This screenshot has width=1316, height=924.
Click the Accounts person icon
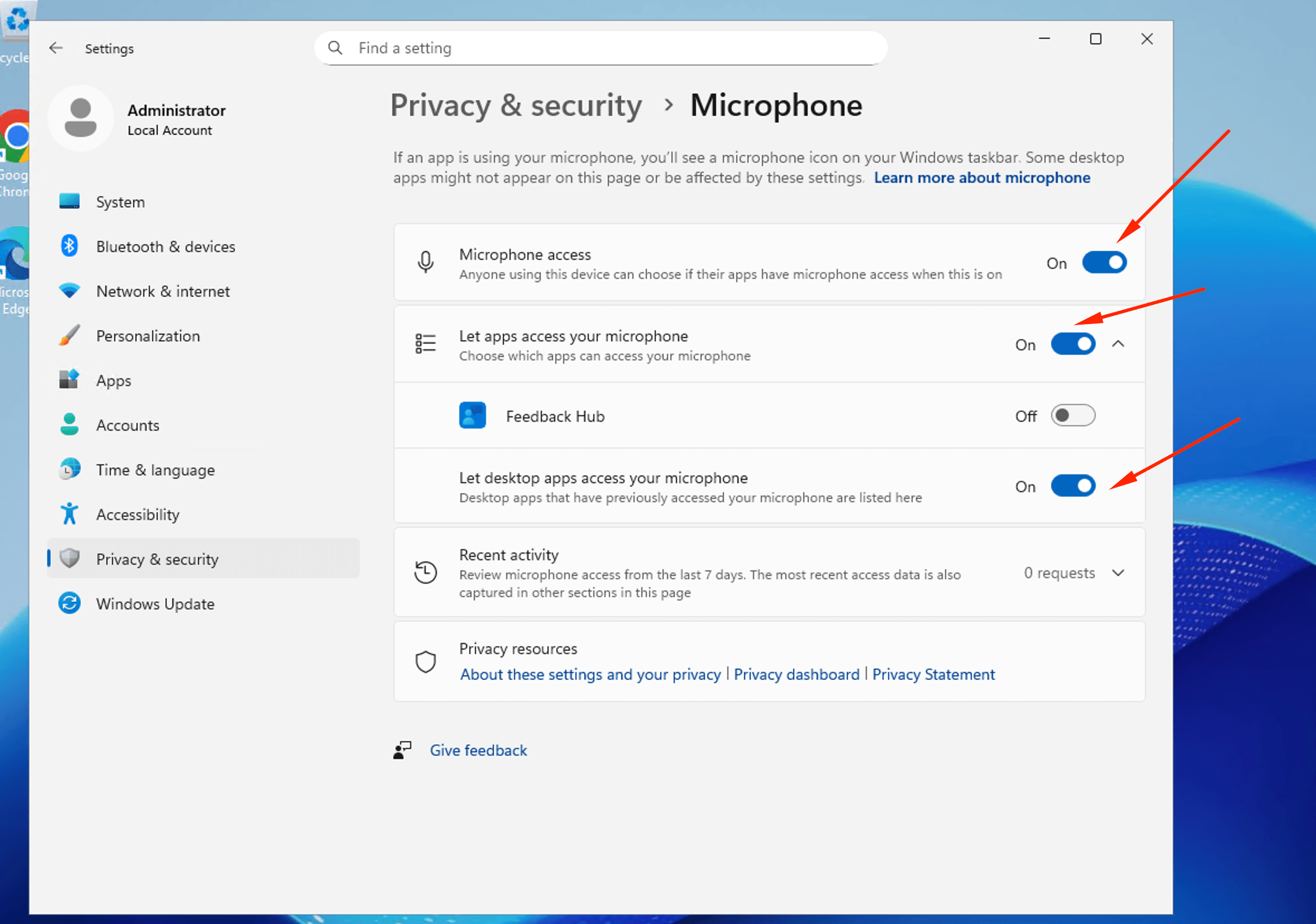[69, 425]
